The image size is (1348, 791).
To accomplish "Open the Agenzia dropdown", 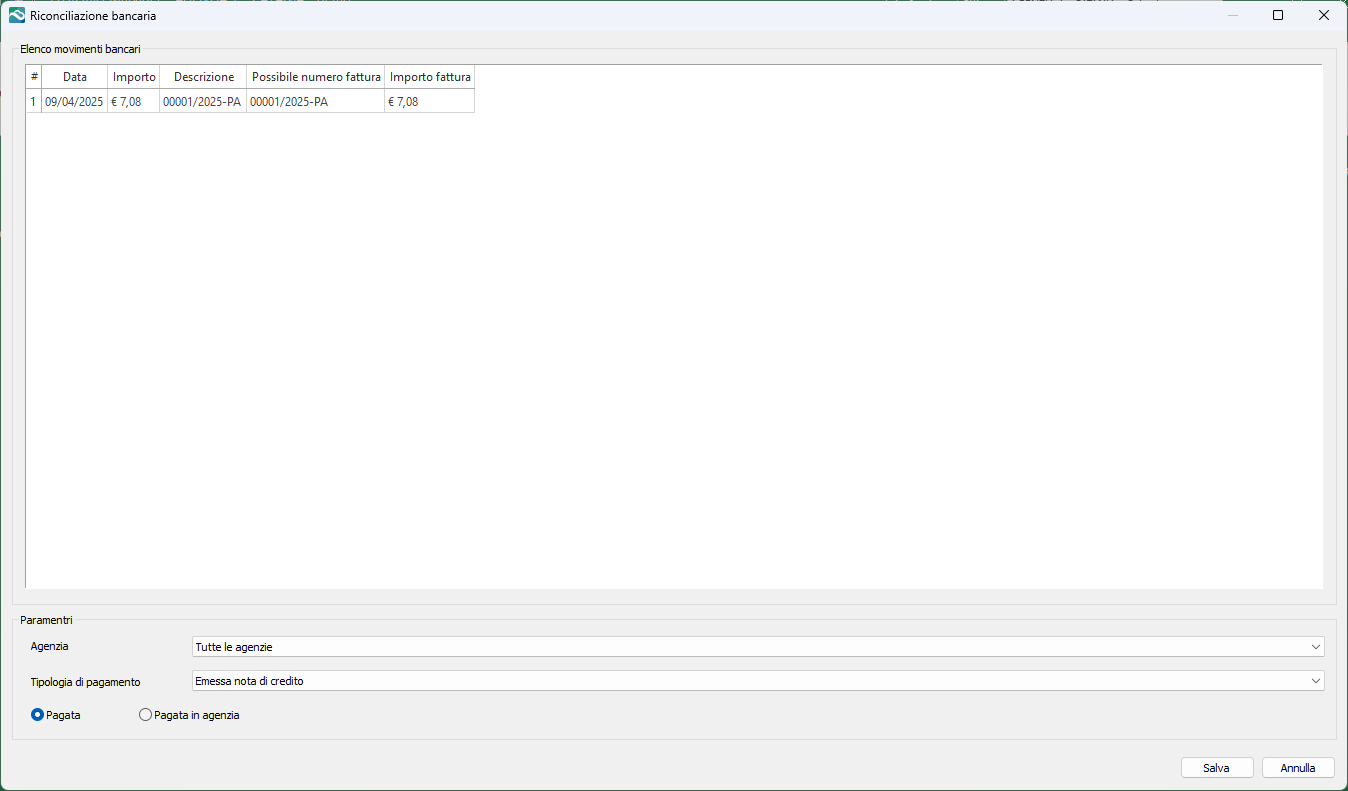I will point(757,647).
